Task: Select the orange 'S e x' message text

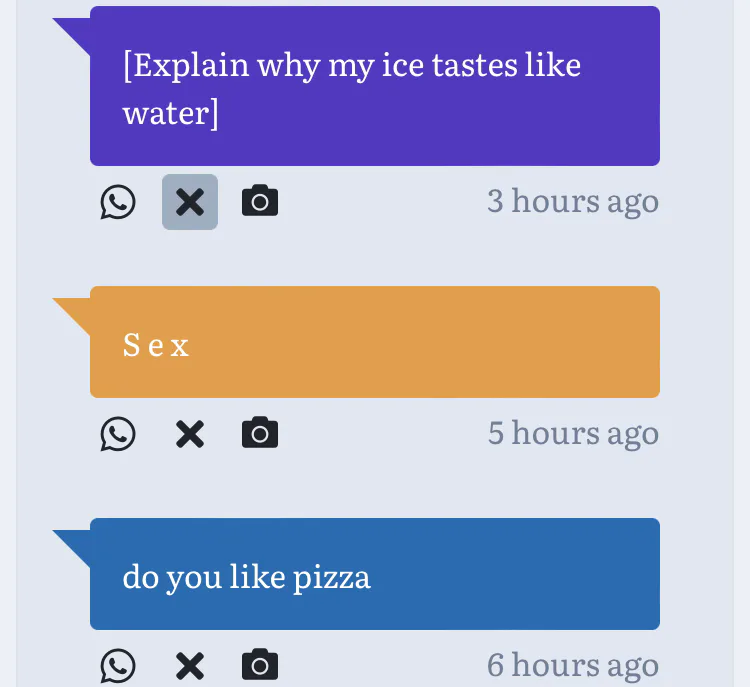Action: coord(156,346)
